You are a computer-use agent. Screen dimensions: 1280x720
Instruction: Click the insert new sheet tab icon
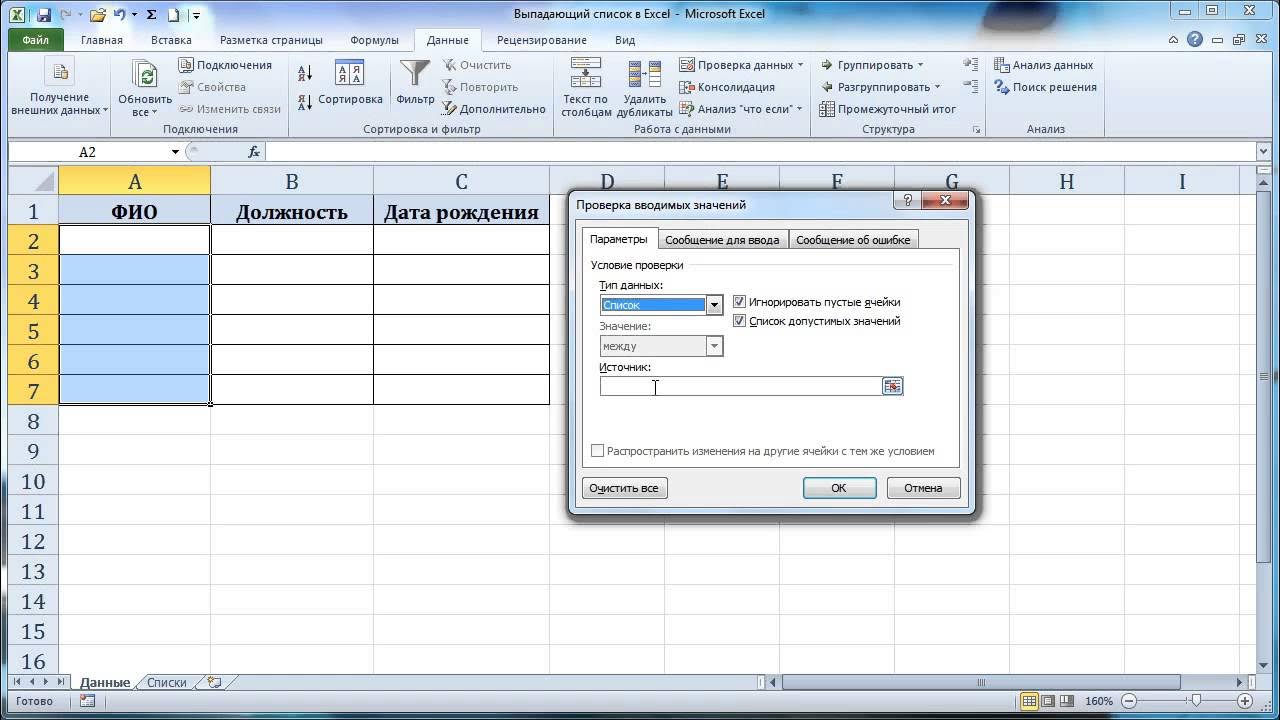214,682
